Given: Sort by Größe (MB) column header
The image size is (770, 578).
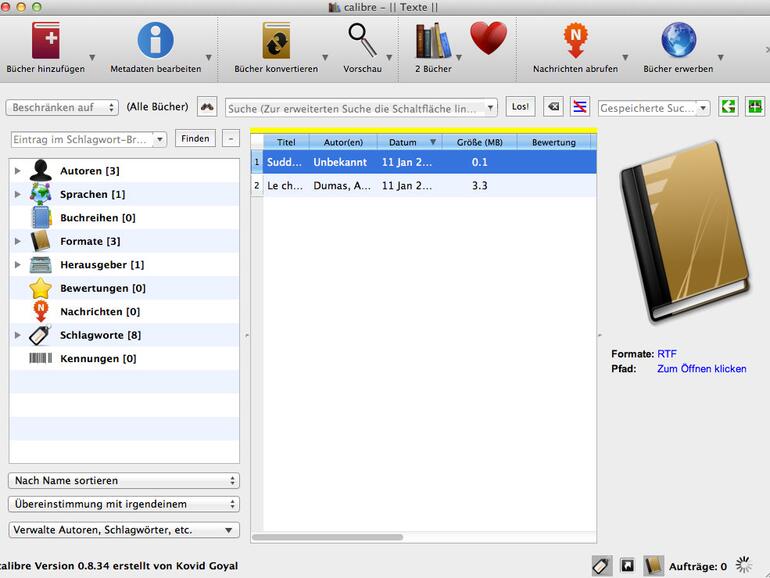Looking at the screenshot, I should tap(479, 142).
